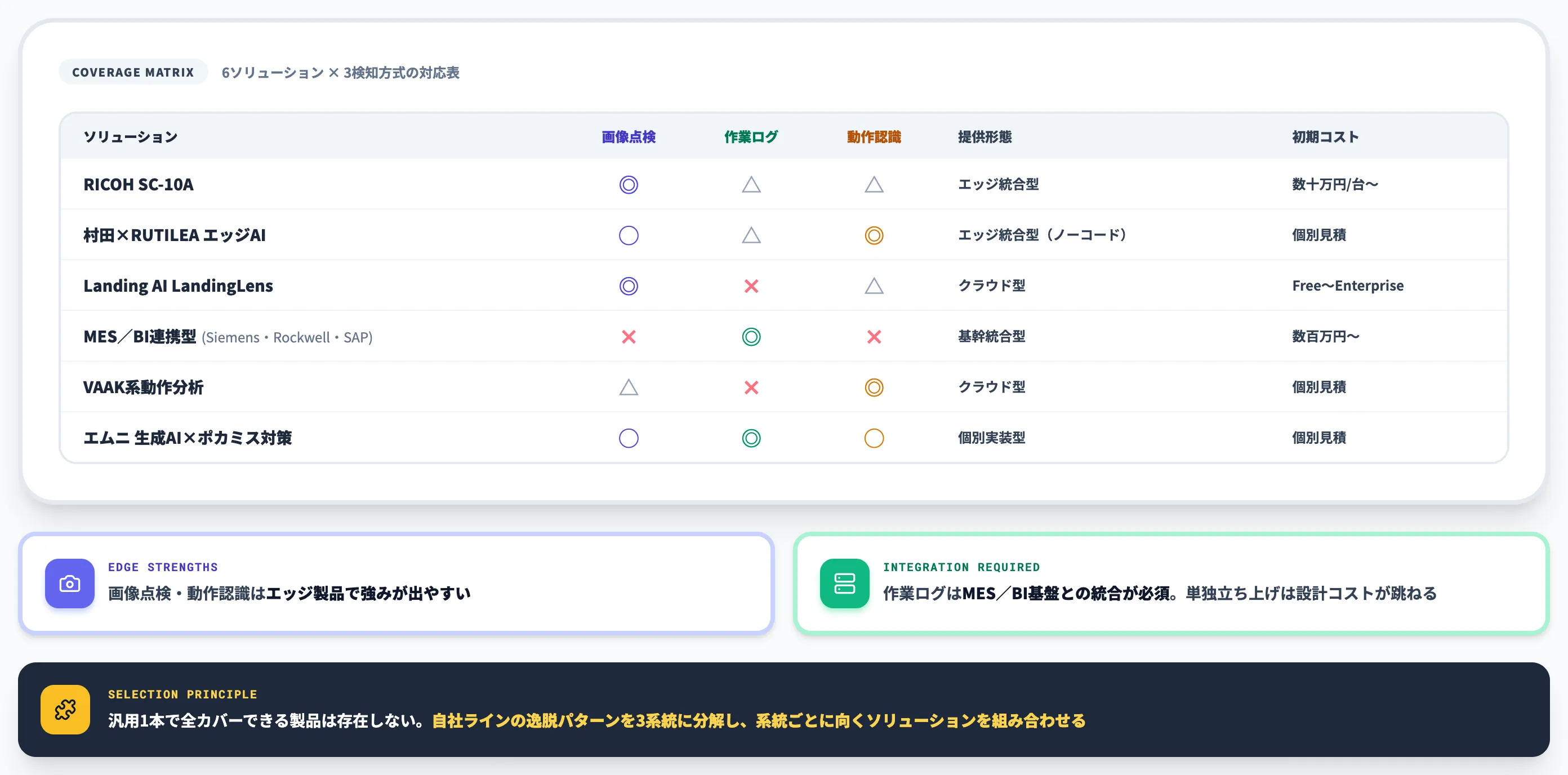1568x775 pixels.
Task: Click VAAK系動作分析 triangle under 画像点検
Action: [x=628, y=387]
